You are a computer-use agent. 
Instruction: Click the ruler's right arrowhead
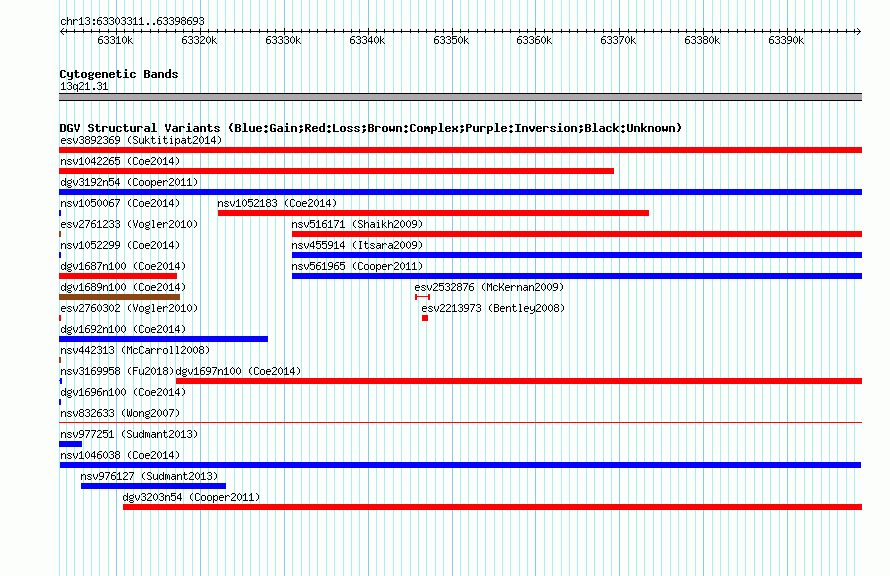point(859,31)
